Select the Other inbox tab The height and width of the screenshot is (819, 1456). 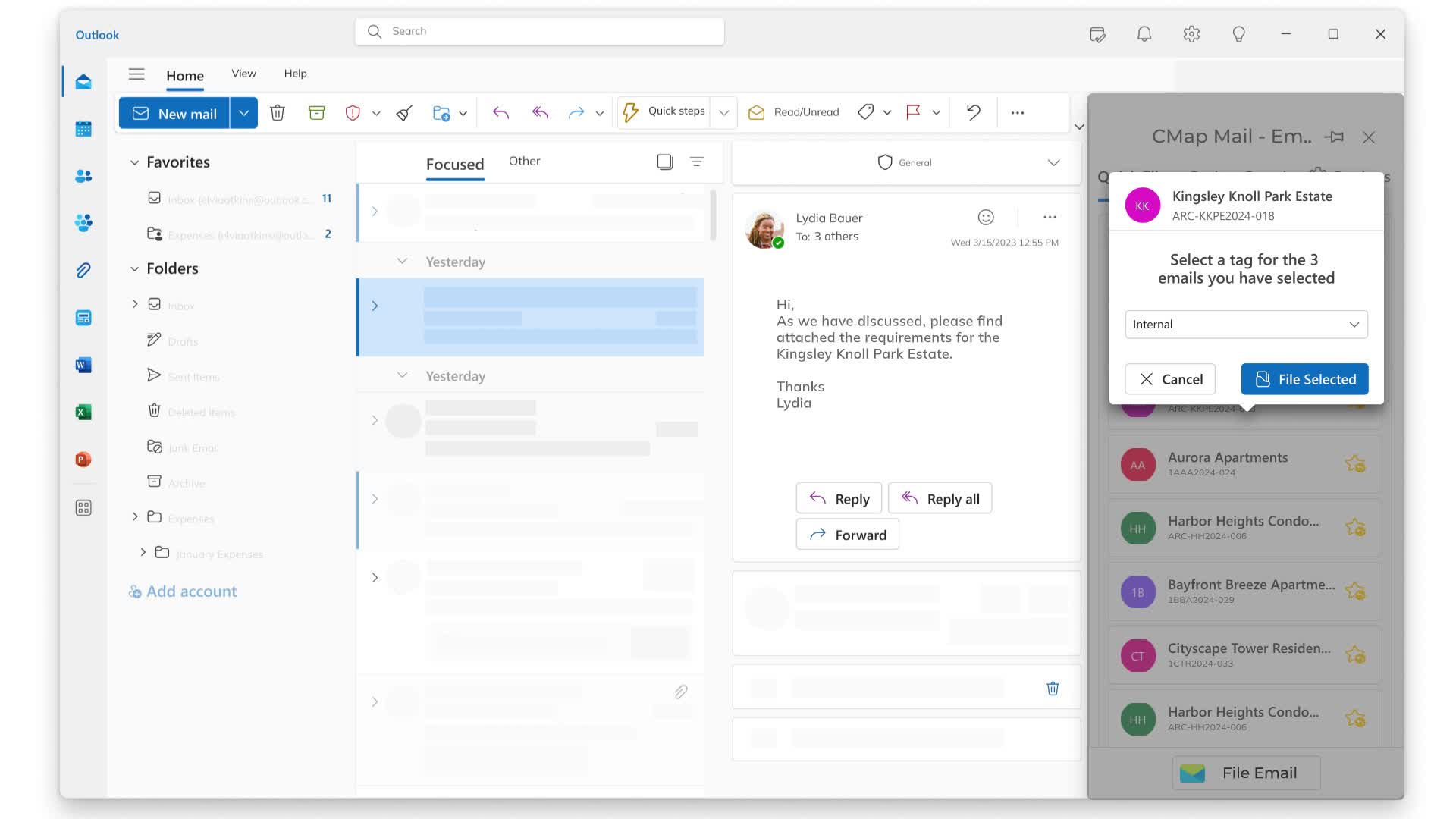(524, 161)
